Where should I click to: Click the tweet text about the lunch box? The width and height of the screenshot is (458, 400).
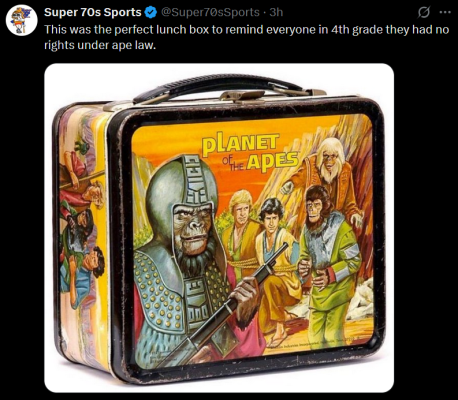pos(247,37)
